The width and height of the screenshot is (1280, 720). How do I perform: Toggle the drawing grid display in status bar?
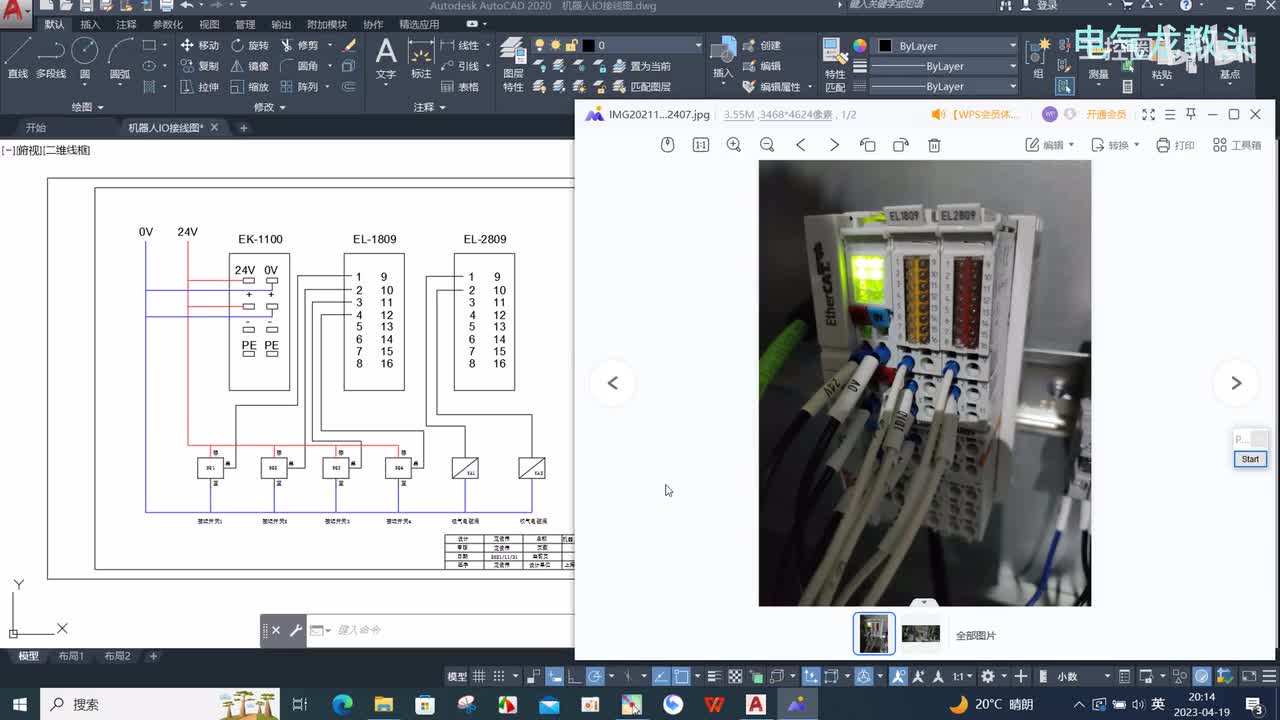click(x=479, y=676)
